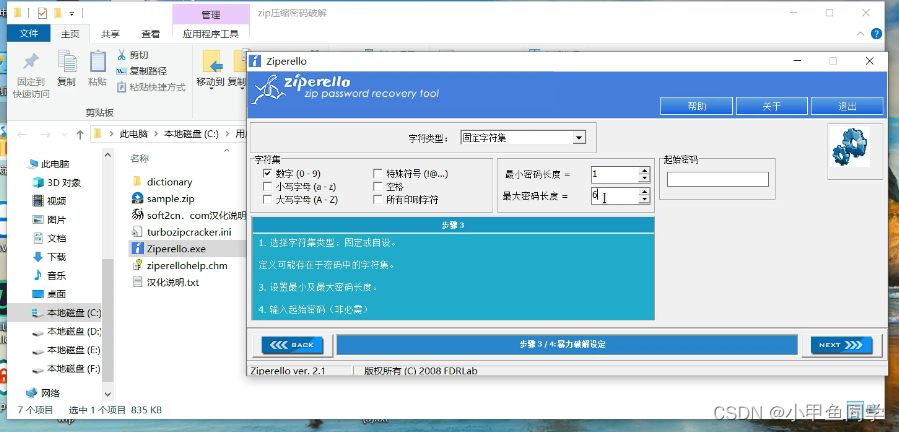899x432 pixels.
Task: Go back with the BACK button
Action: point(292,345)
